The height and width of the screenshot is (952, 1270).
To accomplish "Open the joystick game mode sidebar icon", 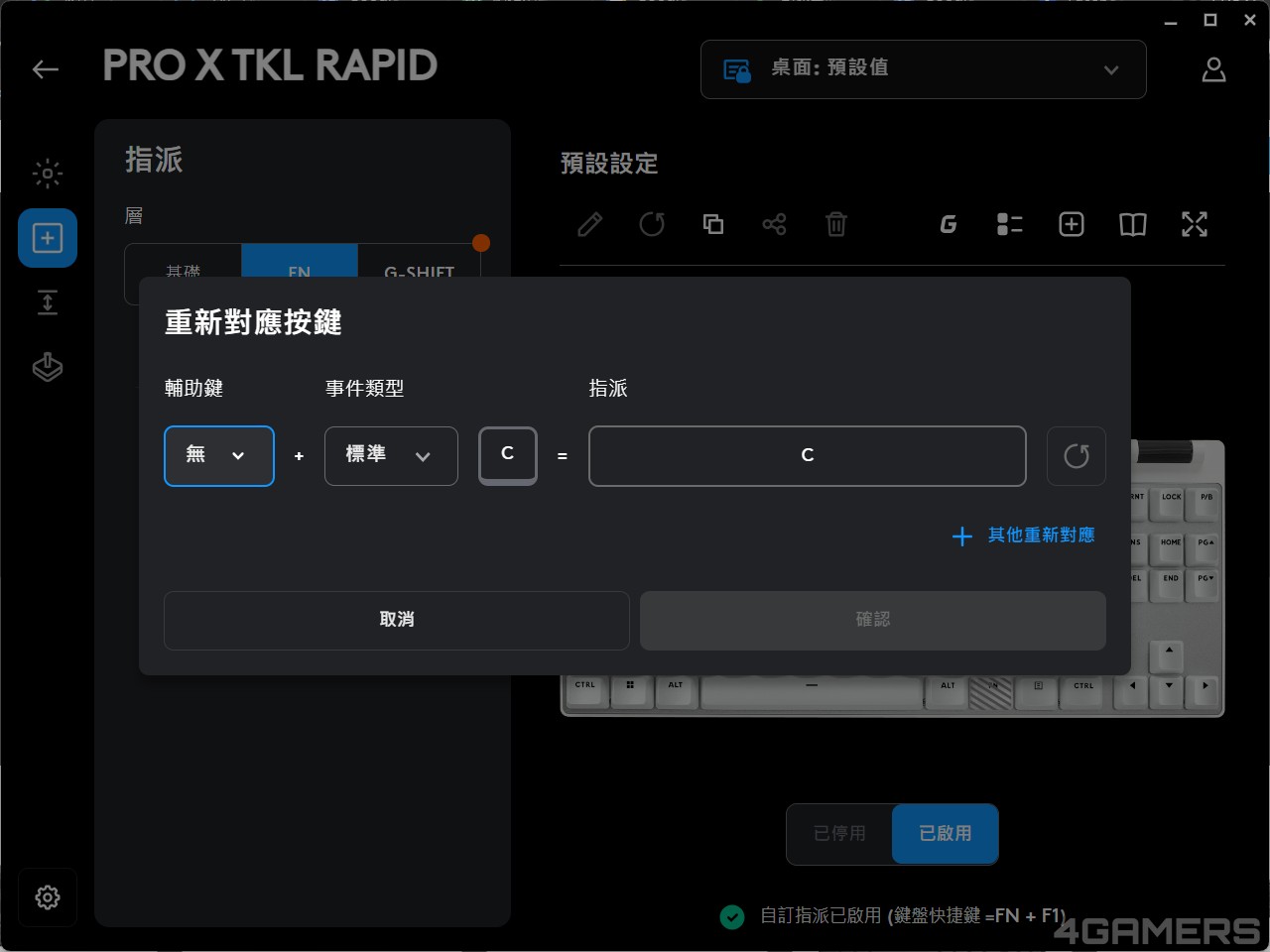I will pyautogui.click(x=47, y=367).
